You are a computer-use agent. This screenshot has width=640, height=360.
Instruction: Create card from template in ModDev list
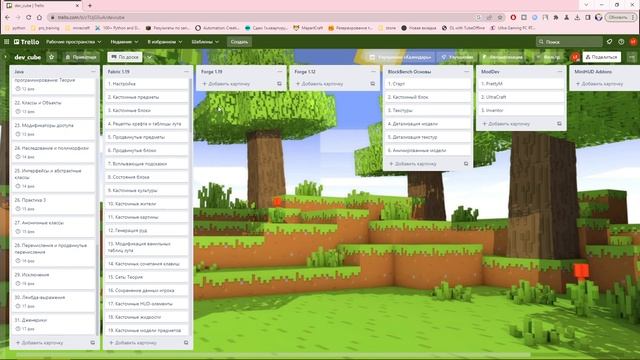pos(559,124)
